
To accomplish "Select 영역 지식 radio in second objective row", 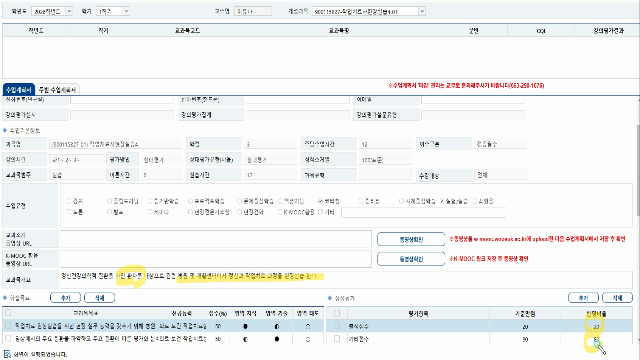I will [x=245, y=339].
